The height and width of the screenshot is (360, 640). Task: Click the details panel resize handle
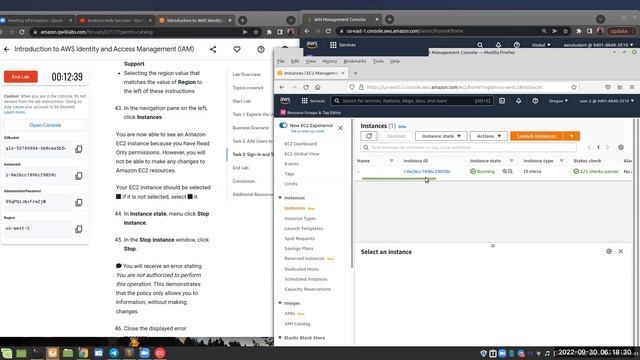click(493, 246)
